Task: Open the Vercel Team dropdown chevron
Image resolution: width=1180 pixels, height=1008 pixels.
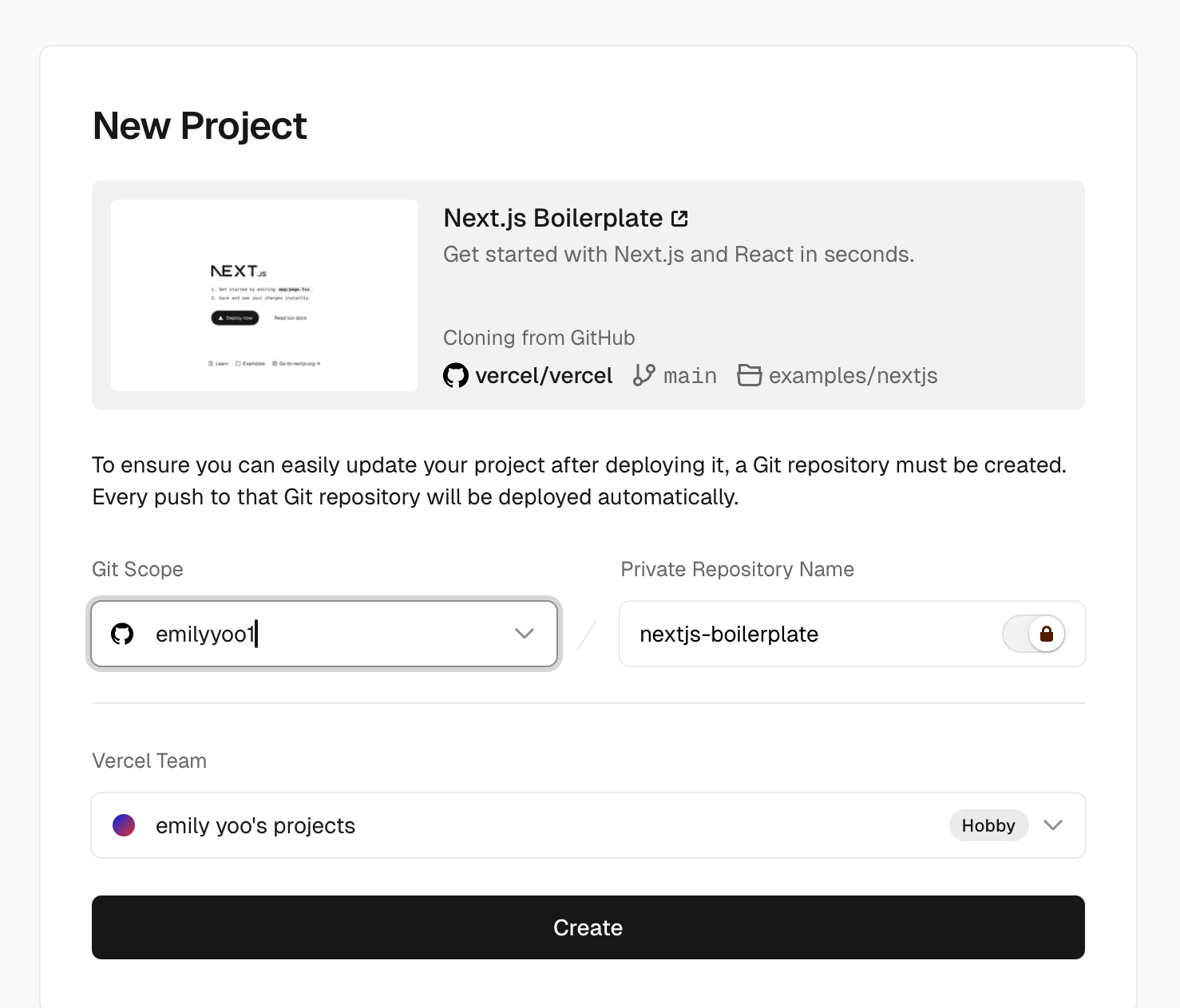Action: click(x=1053, y=825)
